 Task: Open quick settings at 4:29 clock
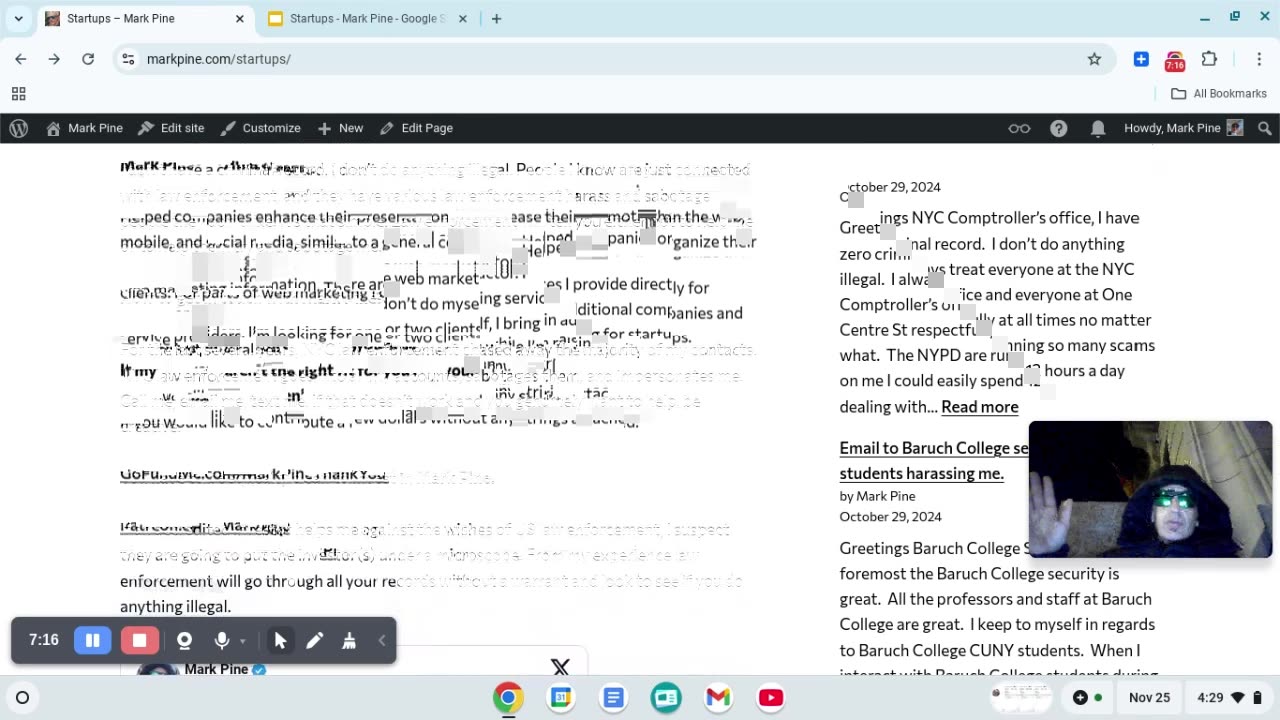click(1227, 697)
